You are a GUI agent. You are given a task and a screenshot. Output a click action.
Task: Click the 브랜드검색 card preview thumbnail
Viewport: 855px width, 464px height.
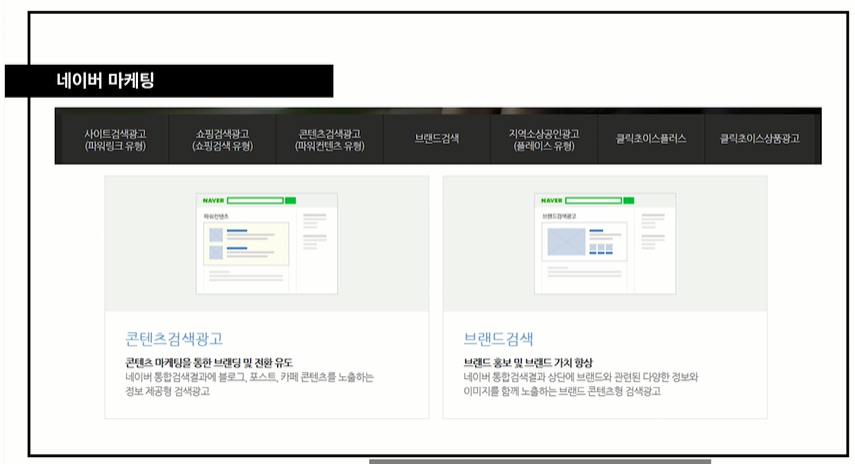pos(605,243)
